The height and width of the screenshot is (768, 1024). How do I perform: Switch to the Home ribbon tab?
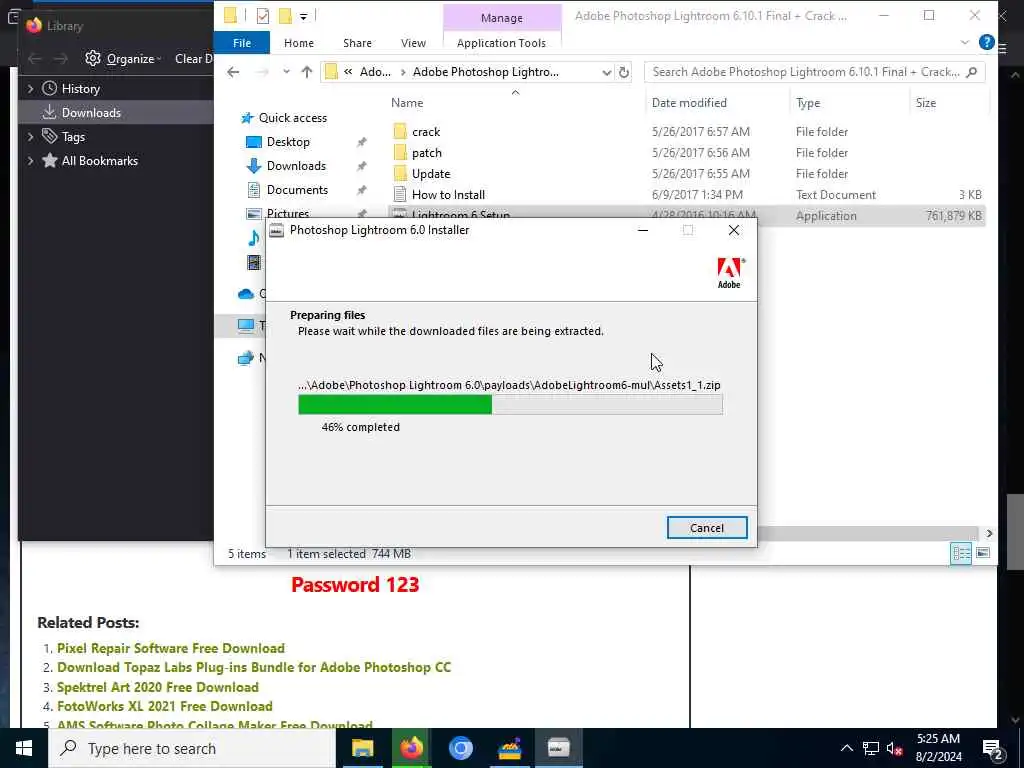pos(298,43)
